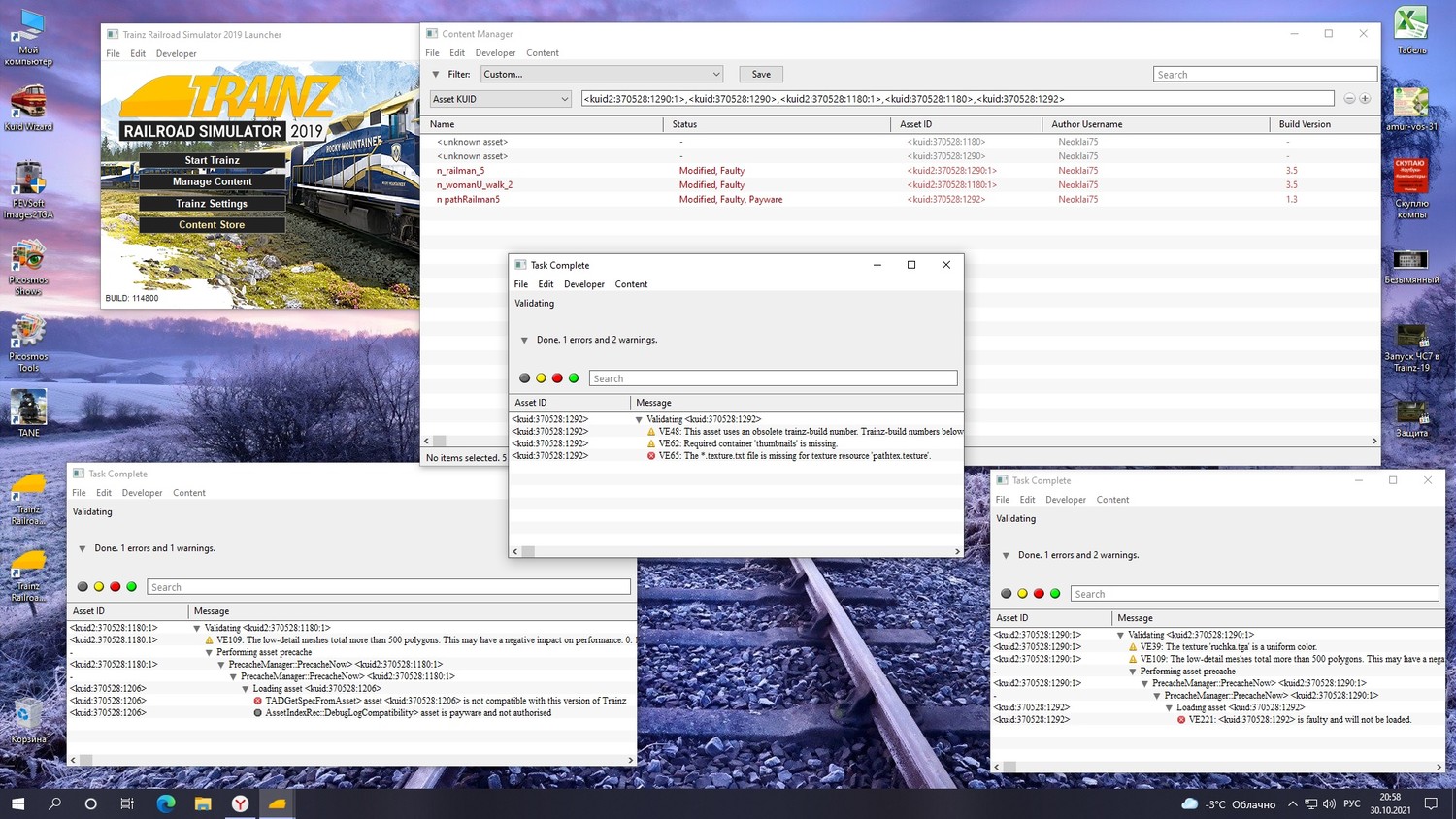Screen dimensions: 1456x819
Task: Open the Picosmos Shows desktop icon
Action: pyautogui.click(x=28, y=266)
